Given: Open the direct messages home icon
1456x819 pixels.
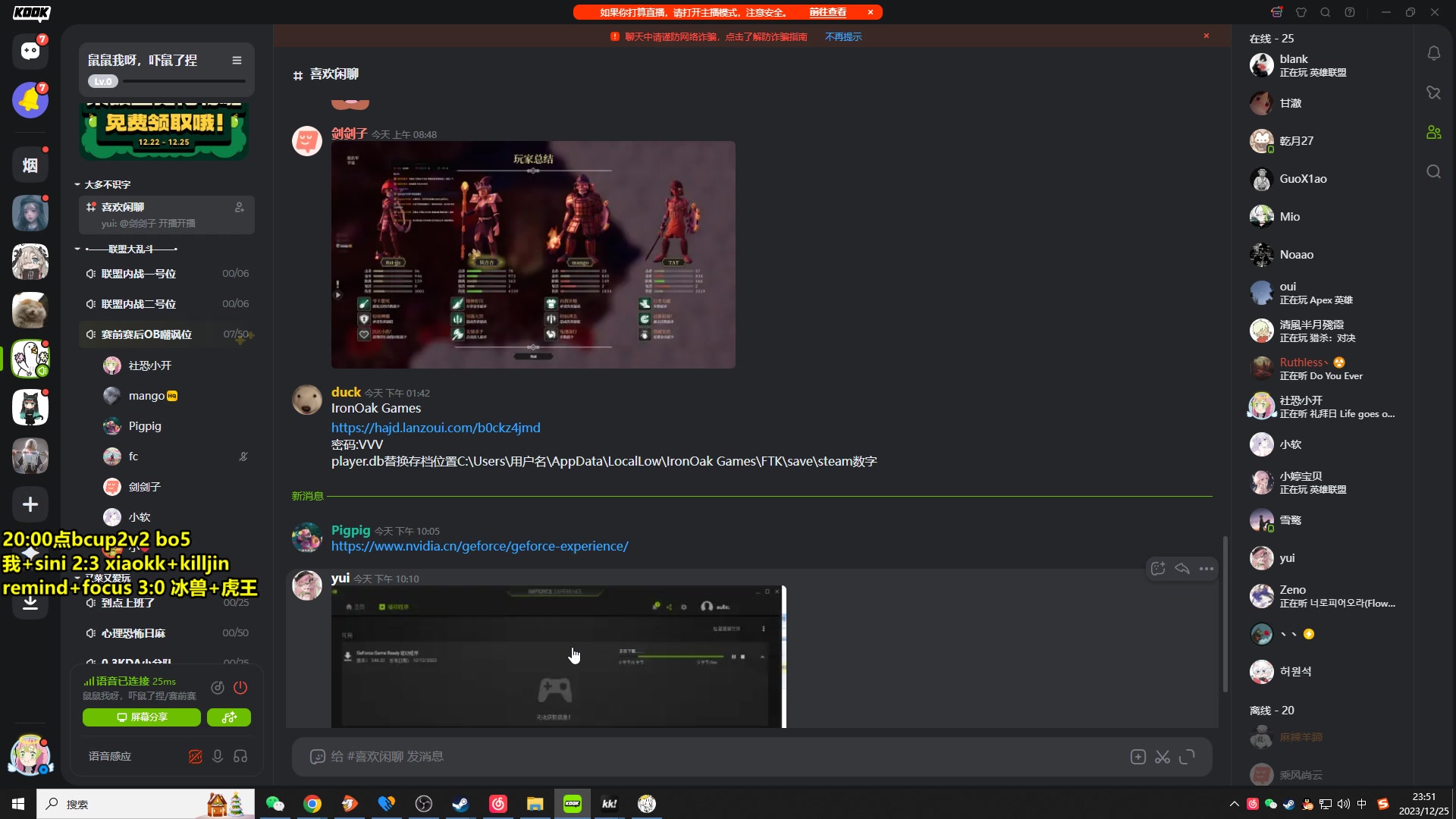Looking at the screenshot, I should point(30,51).
